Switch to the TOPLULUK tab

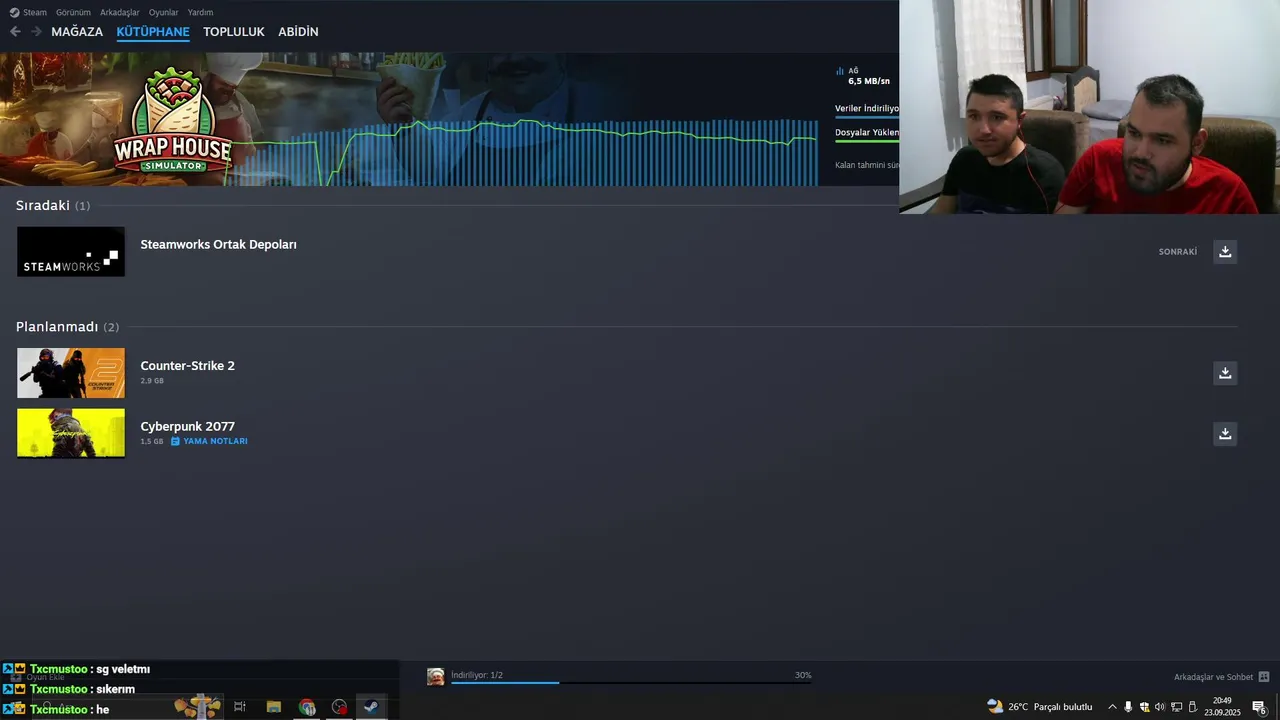234,32
